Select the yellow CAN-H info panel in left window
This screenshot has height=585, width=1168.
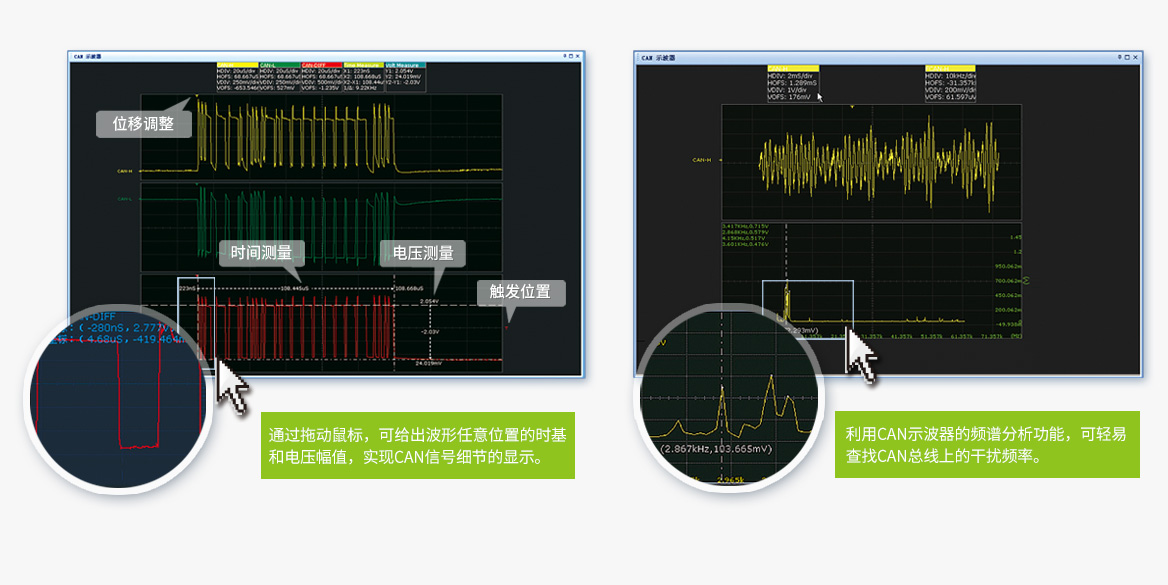click(x=237, y=77)
